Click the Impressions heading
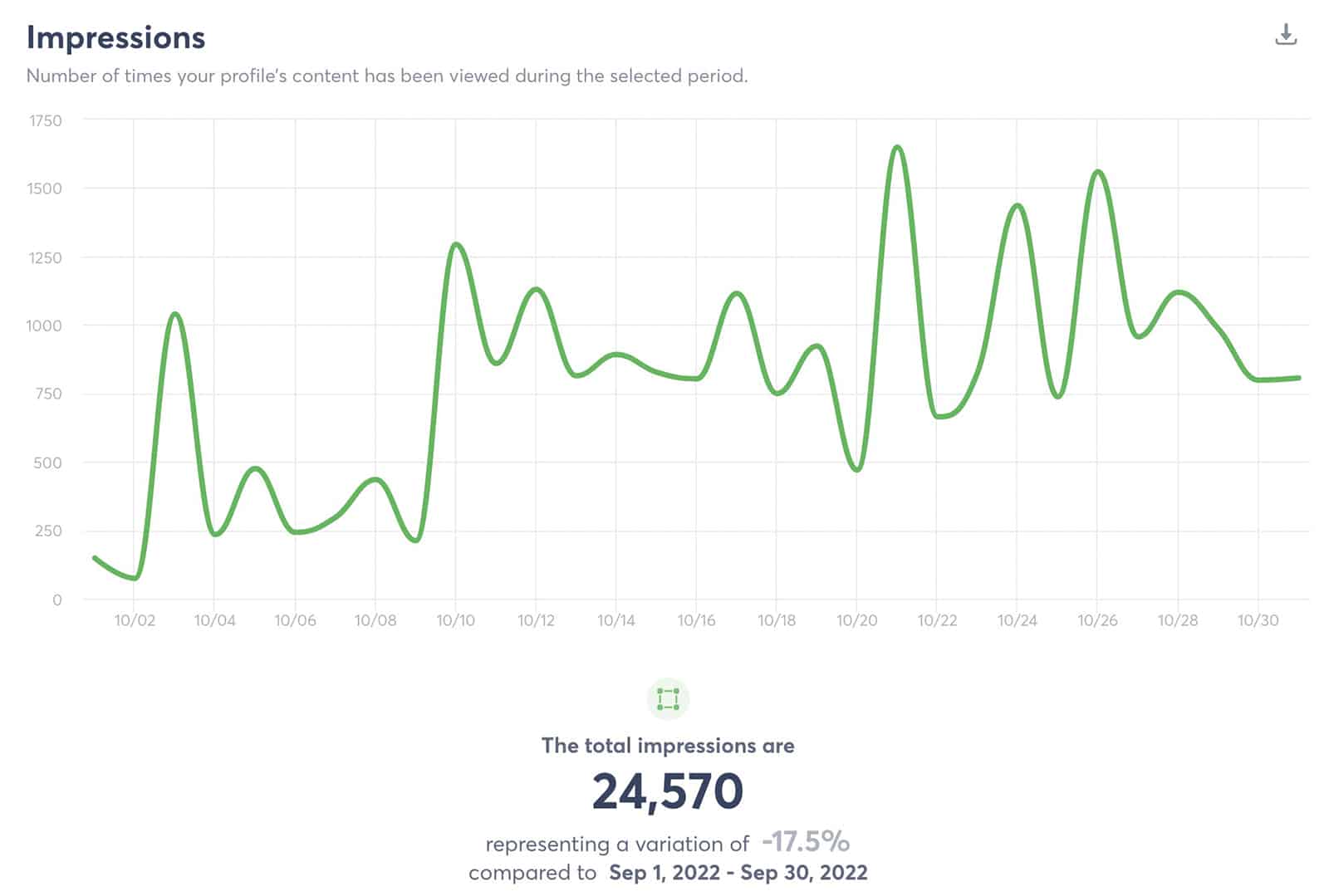Image resolution: width=1329 pixels, height=896 pixels. coord(115,37)
